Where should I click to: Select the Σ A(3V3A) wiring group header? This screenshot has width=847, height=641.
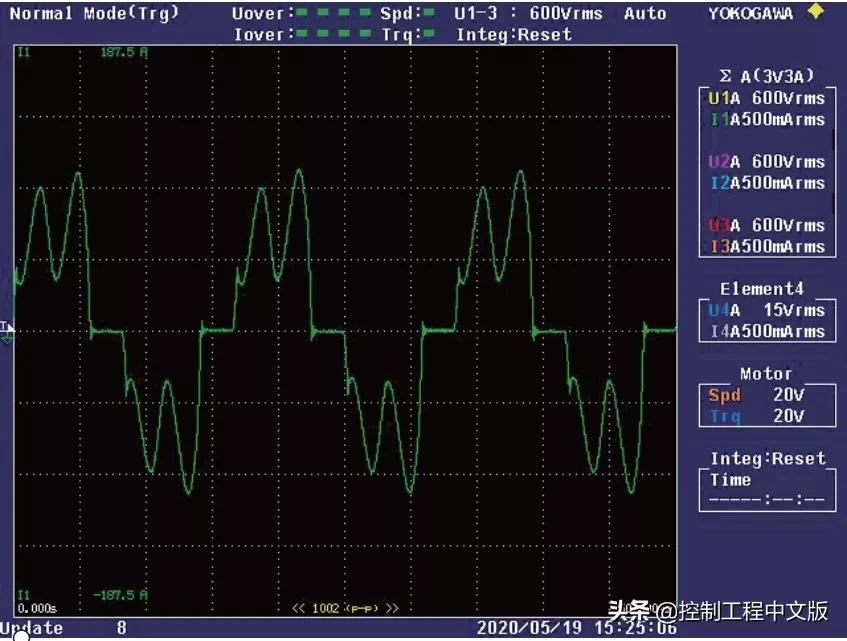coord(766,75)
